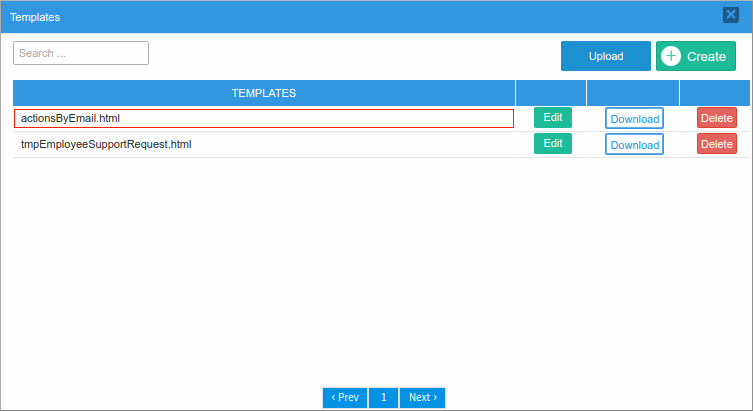Edit the actionsByEmail.html template

(x=553, y=118)
